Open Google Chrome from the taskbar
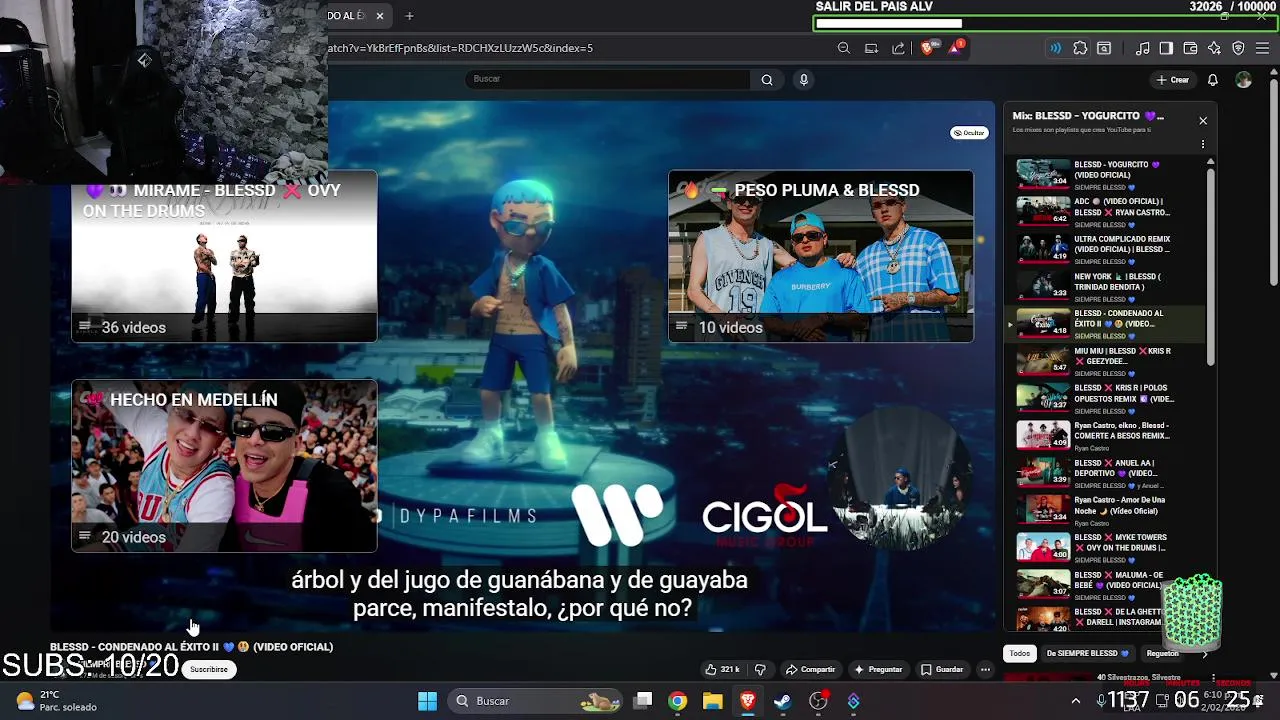 pyautogui.click(x=678, y=701)
